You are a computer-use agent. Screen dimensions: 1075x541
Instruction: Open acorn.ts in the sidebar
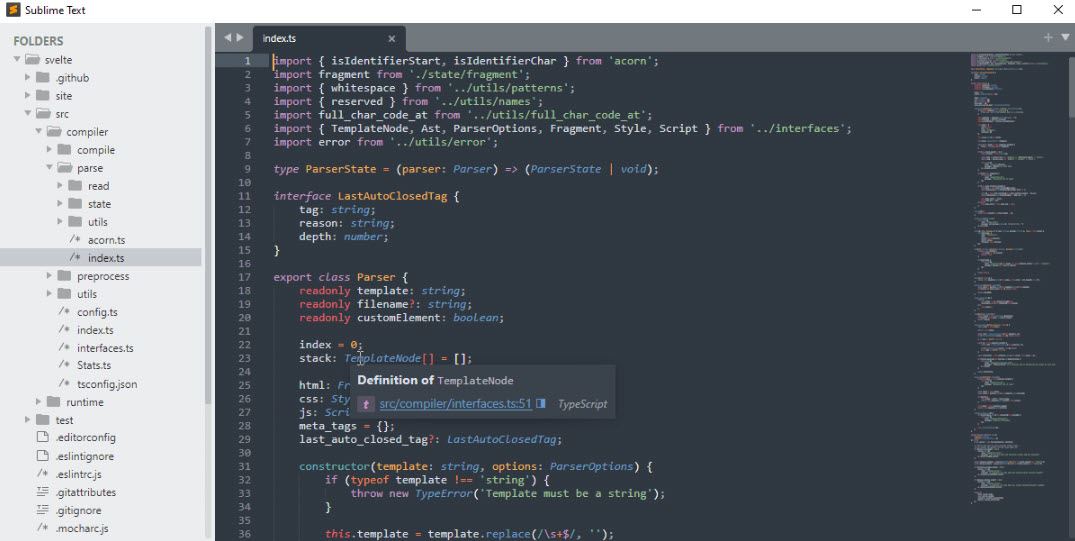(x=106, y=240)
